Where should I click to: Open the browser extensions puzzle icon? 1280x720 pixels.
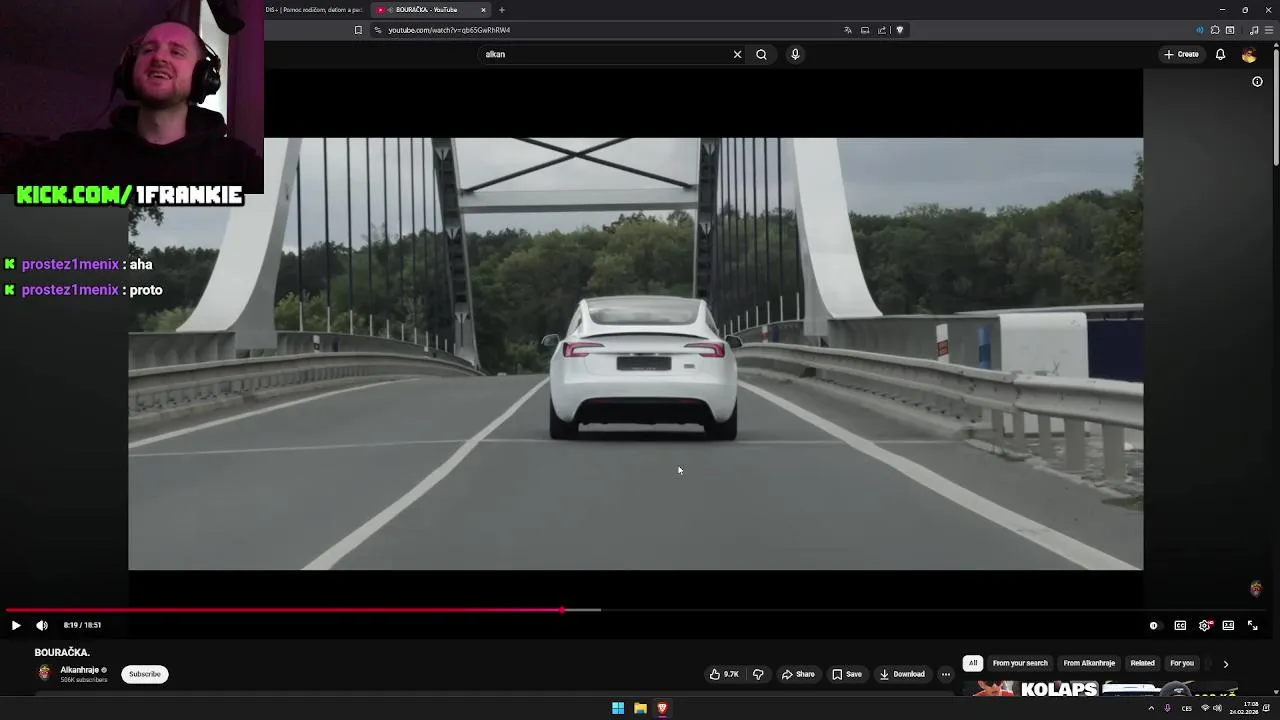pos(1215,30)
